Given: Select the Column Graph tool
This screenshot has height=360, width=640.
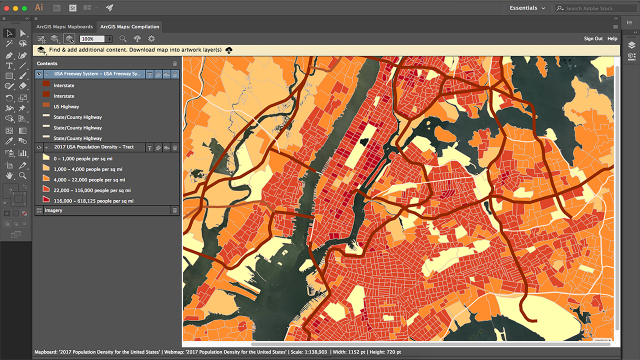Looking at the screenshot, I should [22, 153].
